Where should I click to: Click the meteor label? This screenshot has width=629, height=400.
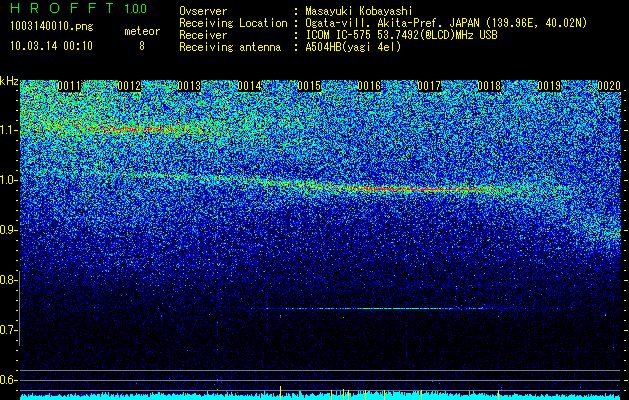pyautogui.click(x=142, y=31)
